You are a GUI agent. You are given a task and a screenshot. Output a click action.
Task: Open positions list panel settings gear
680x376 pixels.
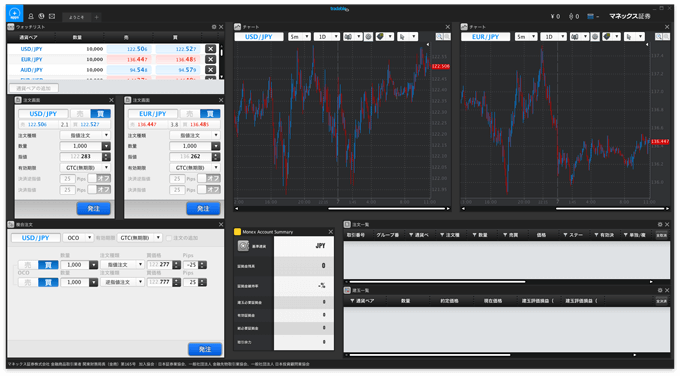[660, 290]
